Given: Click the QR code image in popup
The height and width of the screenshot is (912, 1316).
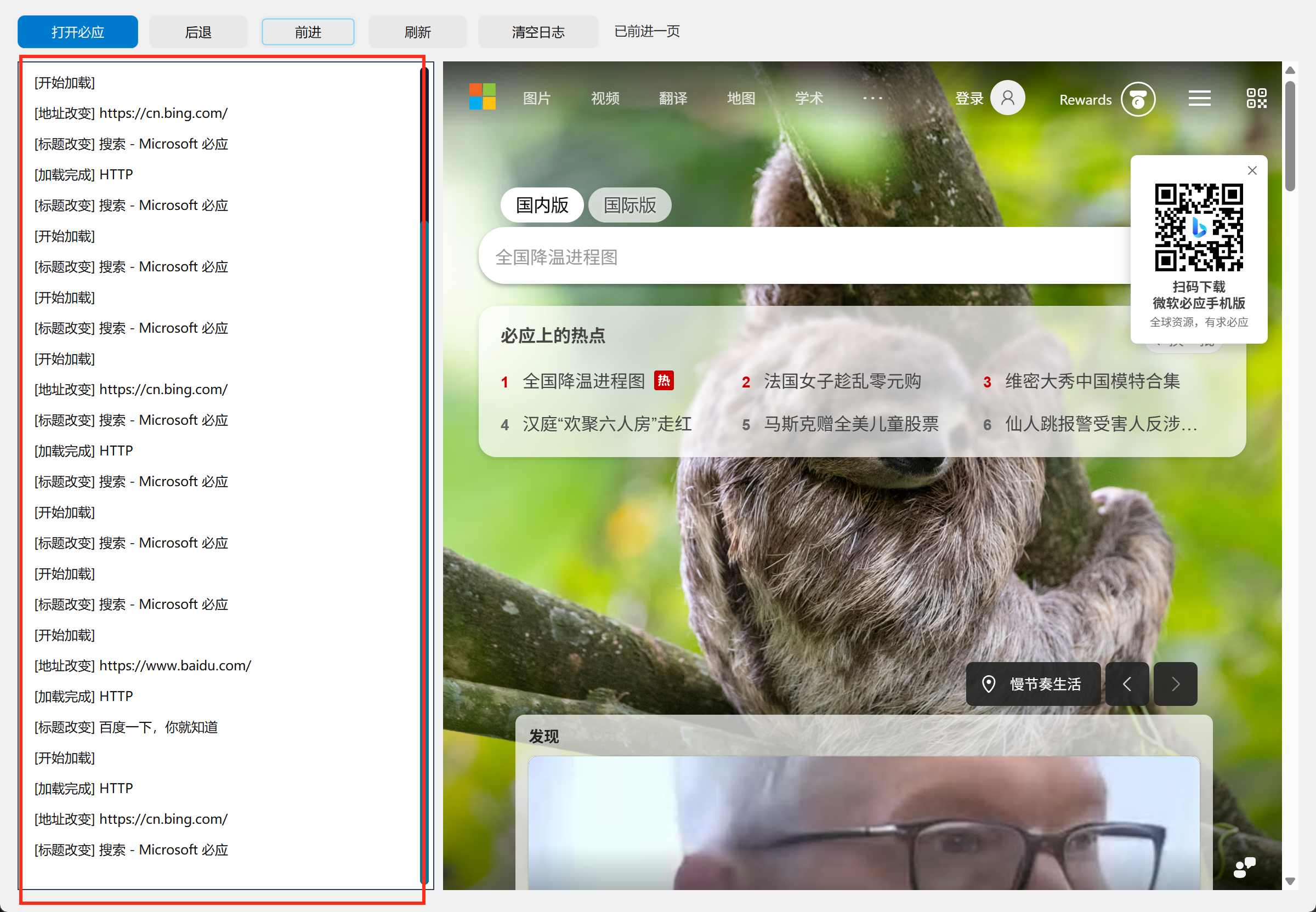Looking at the screenshot, I should [1199, 227].
